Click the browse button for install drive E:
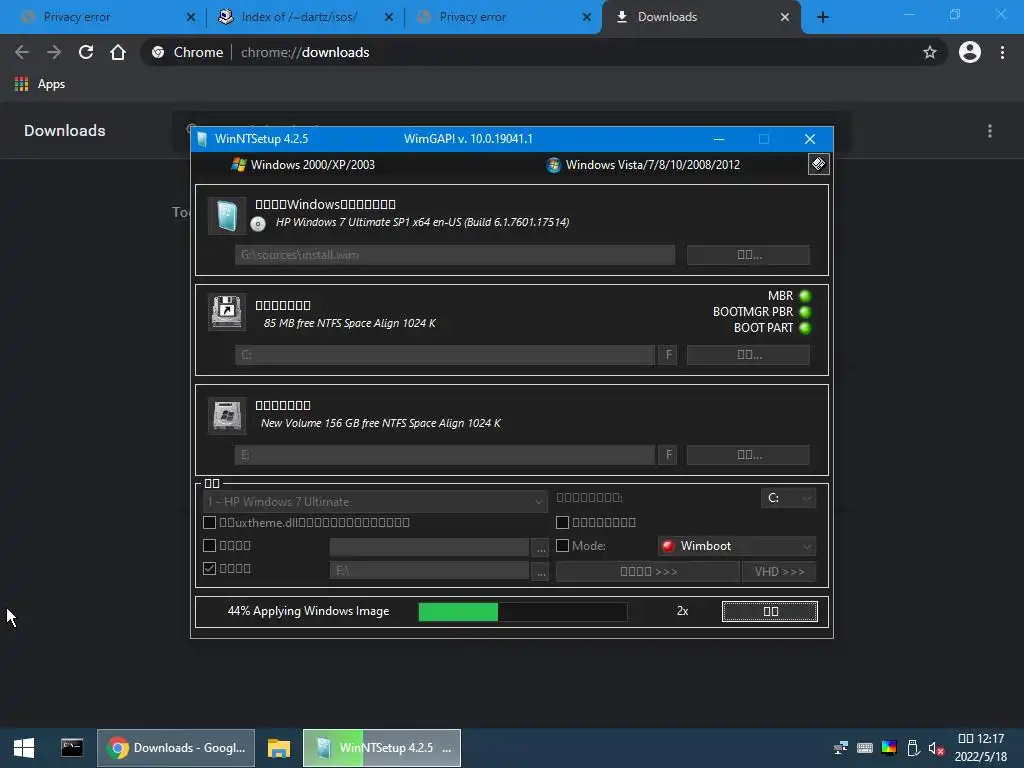 (748, 455)
